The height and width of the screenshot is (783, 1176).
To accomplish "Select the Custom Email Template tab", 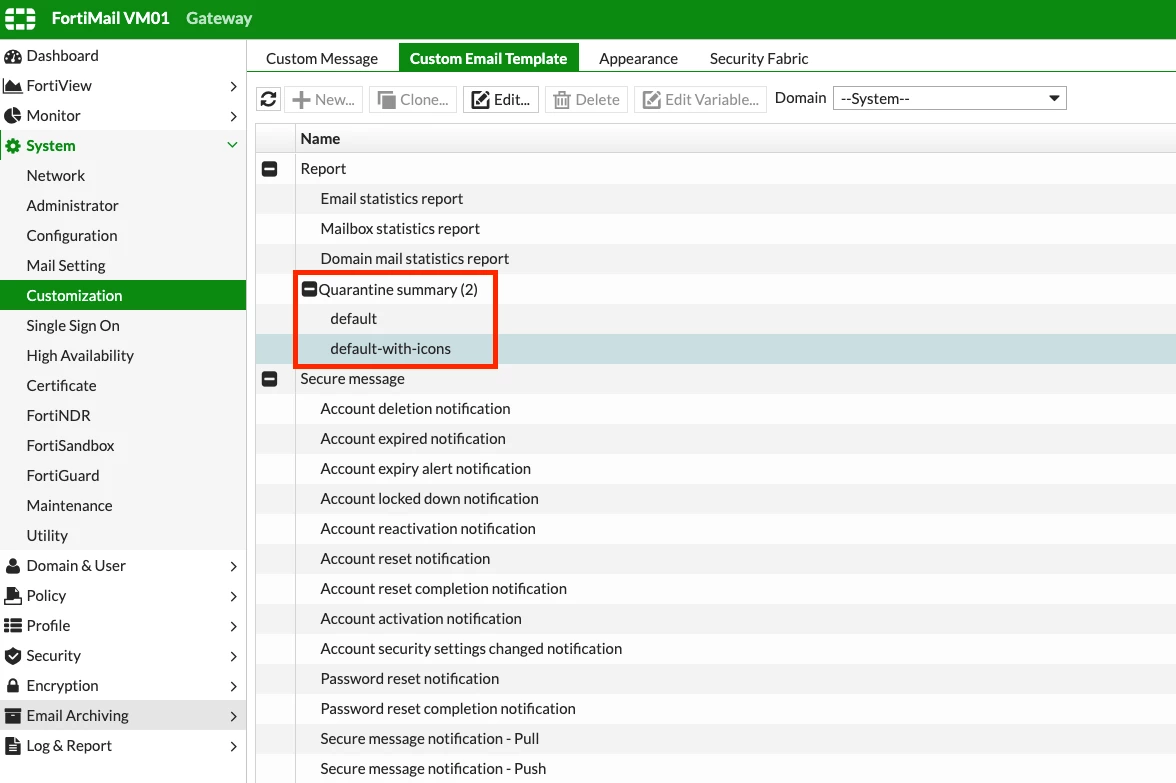I will click(x=488, y=58).
